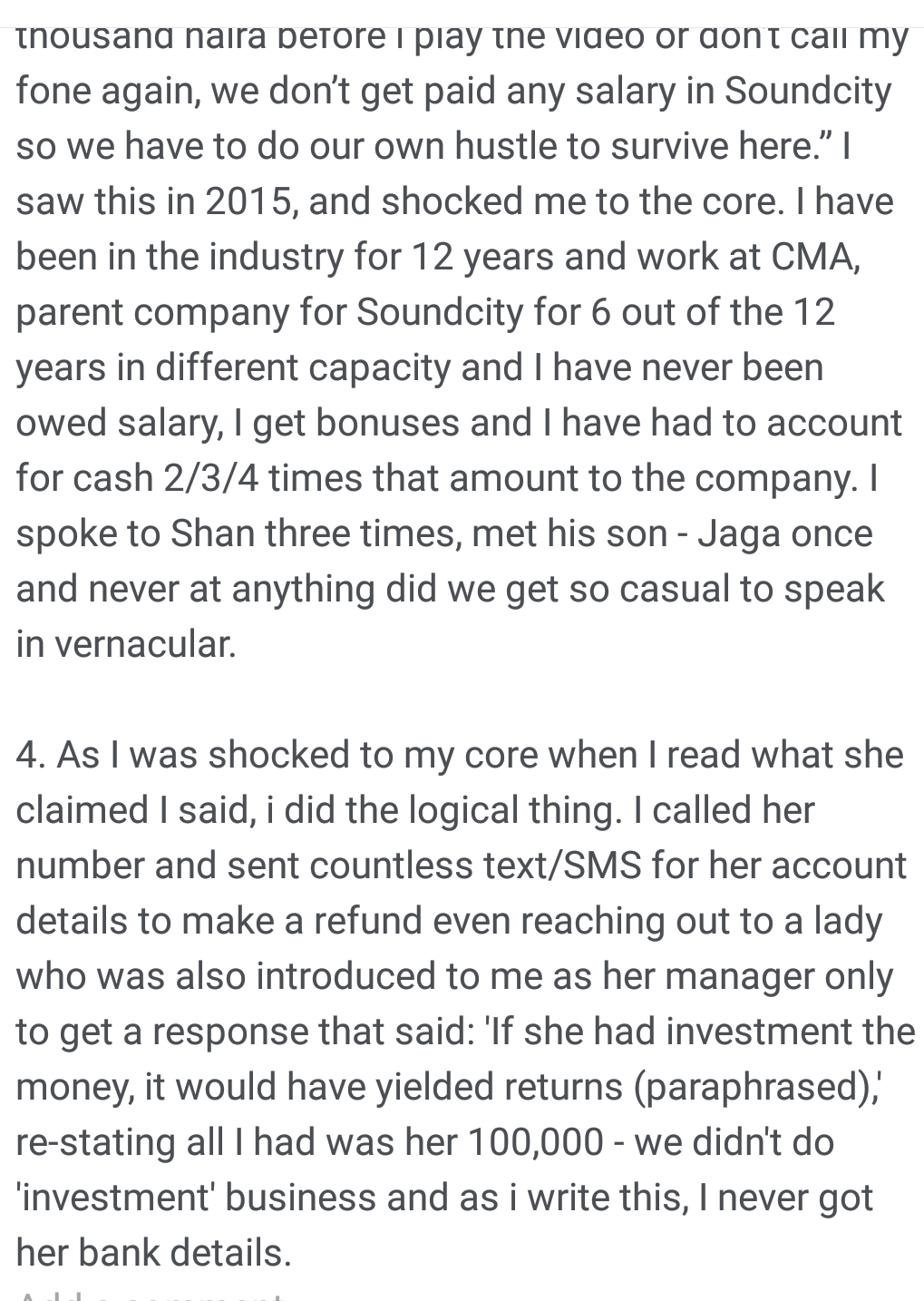Tap the word CMA in the paragraph

(811, 258)
